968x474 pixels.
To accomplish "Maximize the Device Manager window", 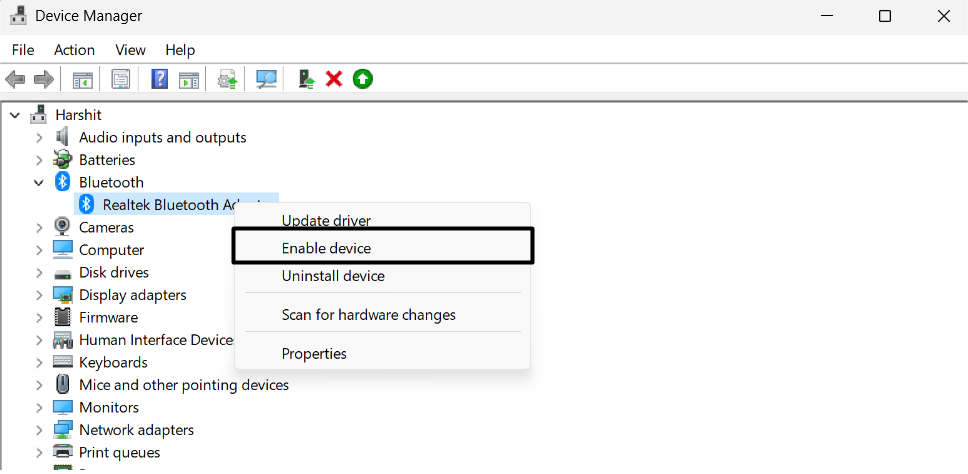I will point(885,16).
